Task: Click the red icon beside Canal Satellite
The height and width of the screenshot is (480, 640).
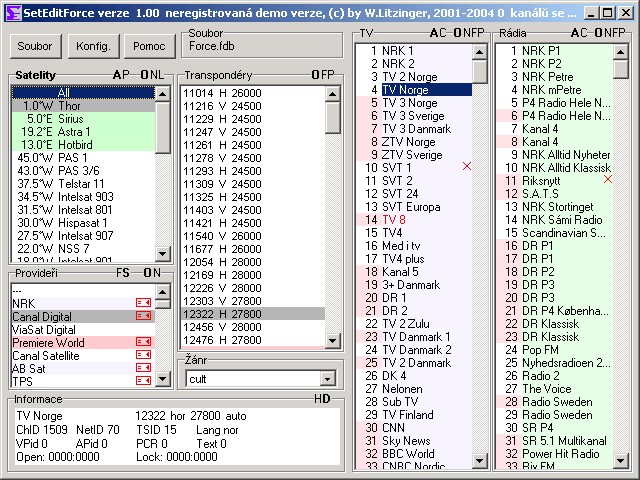Action: (143, 355)
